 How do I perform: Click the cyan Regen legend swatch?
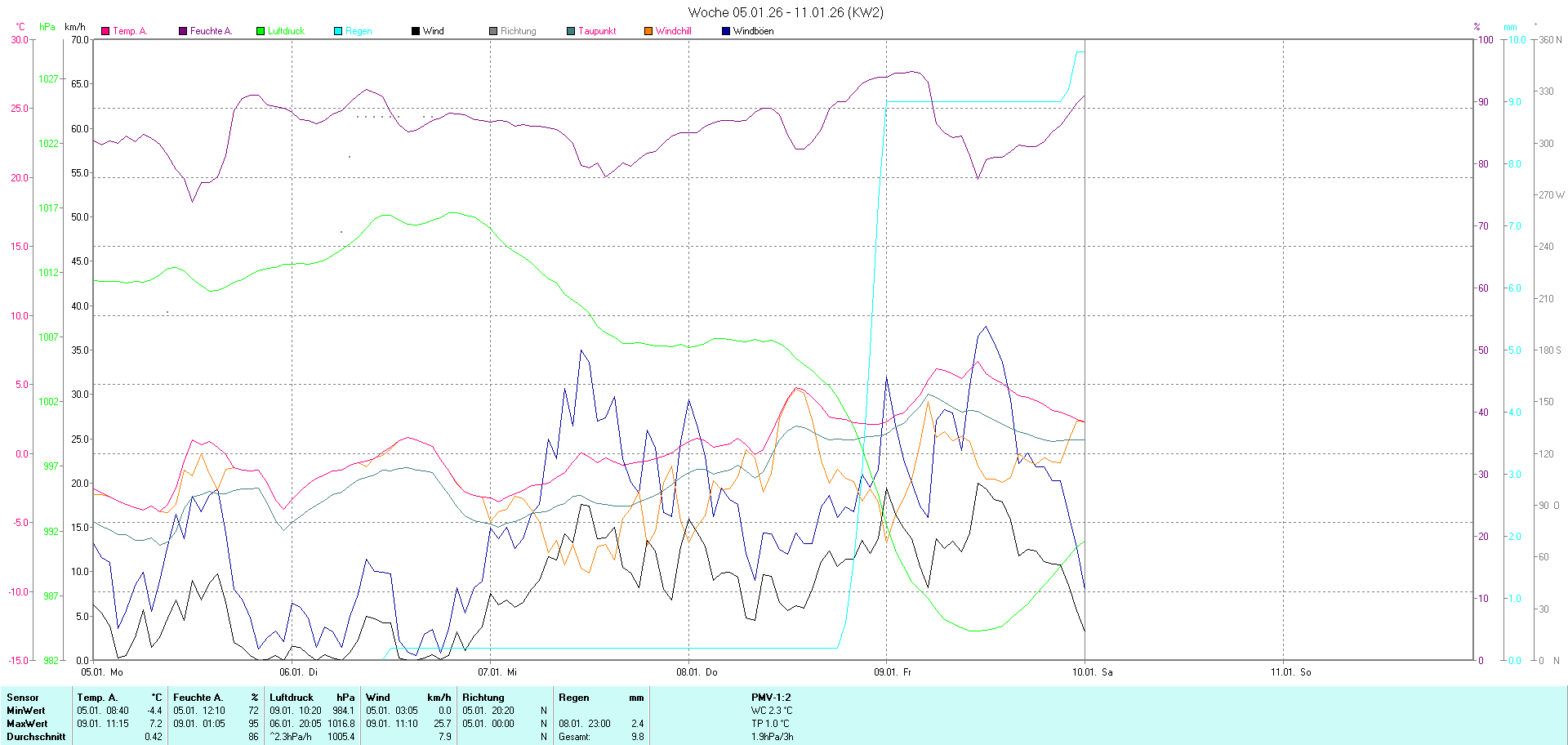[338, 31]
